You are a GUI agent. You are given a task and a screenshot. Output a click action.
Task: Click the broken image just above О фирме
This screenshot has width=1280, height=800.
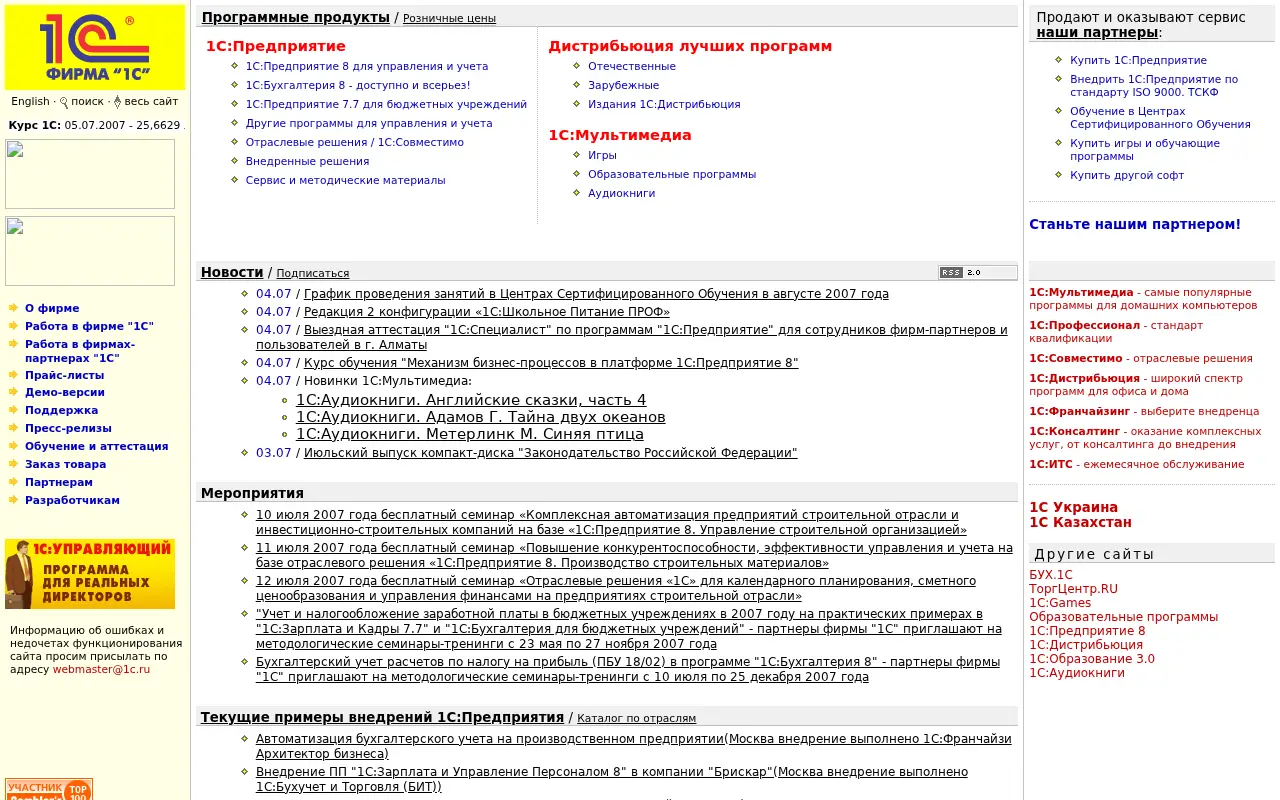click(x=90, y=251)
